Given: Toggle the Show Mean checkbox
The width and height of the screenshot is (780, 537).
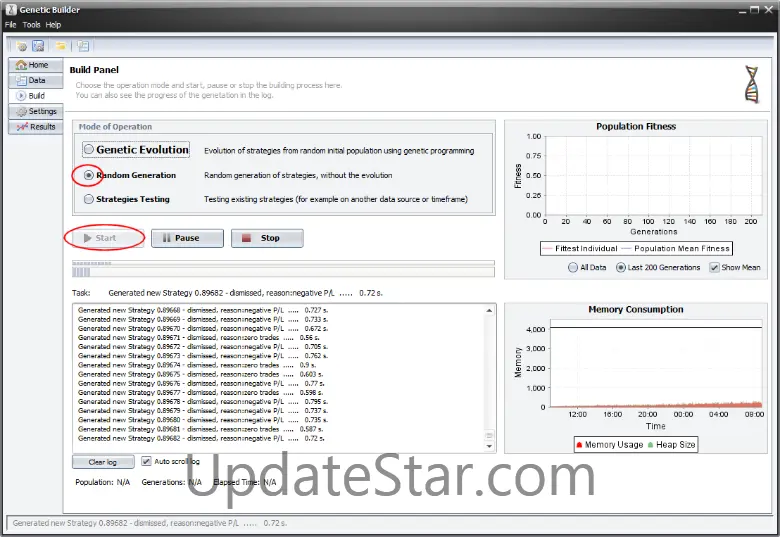Looking at the screenshot, I should tap(735, 268).
